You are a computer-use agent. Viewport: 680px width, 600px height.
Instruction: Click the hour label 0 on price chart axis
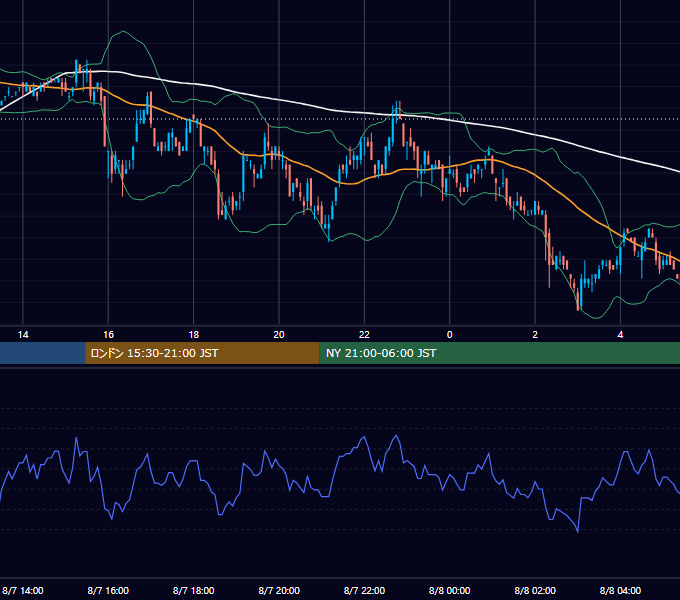tap(450, 334)
